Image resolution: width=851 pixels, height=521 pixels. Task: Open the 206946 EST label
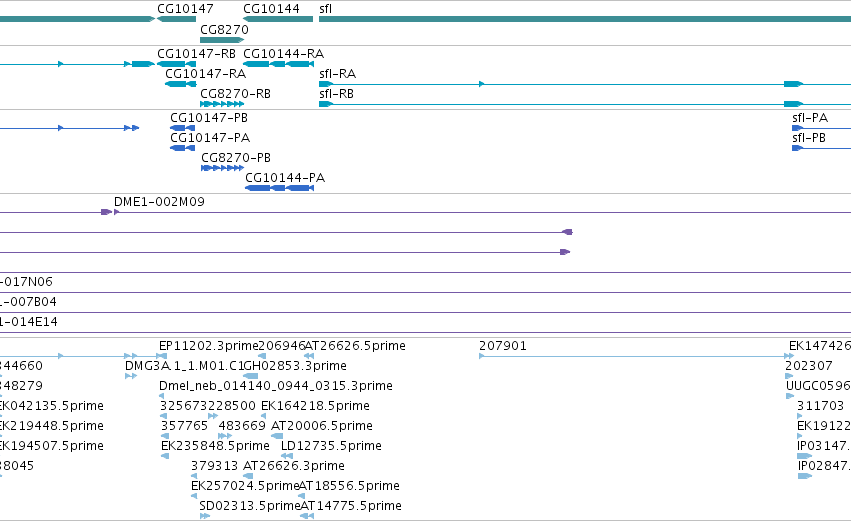tap(282, 346)
